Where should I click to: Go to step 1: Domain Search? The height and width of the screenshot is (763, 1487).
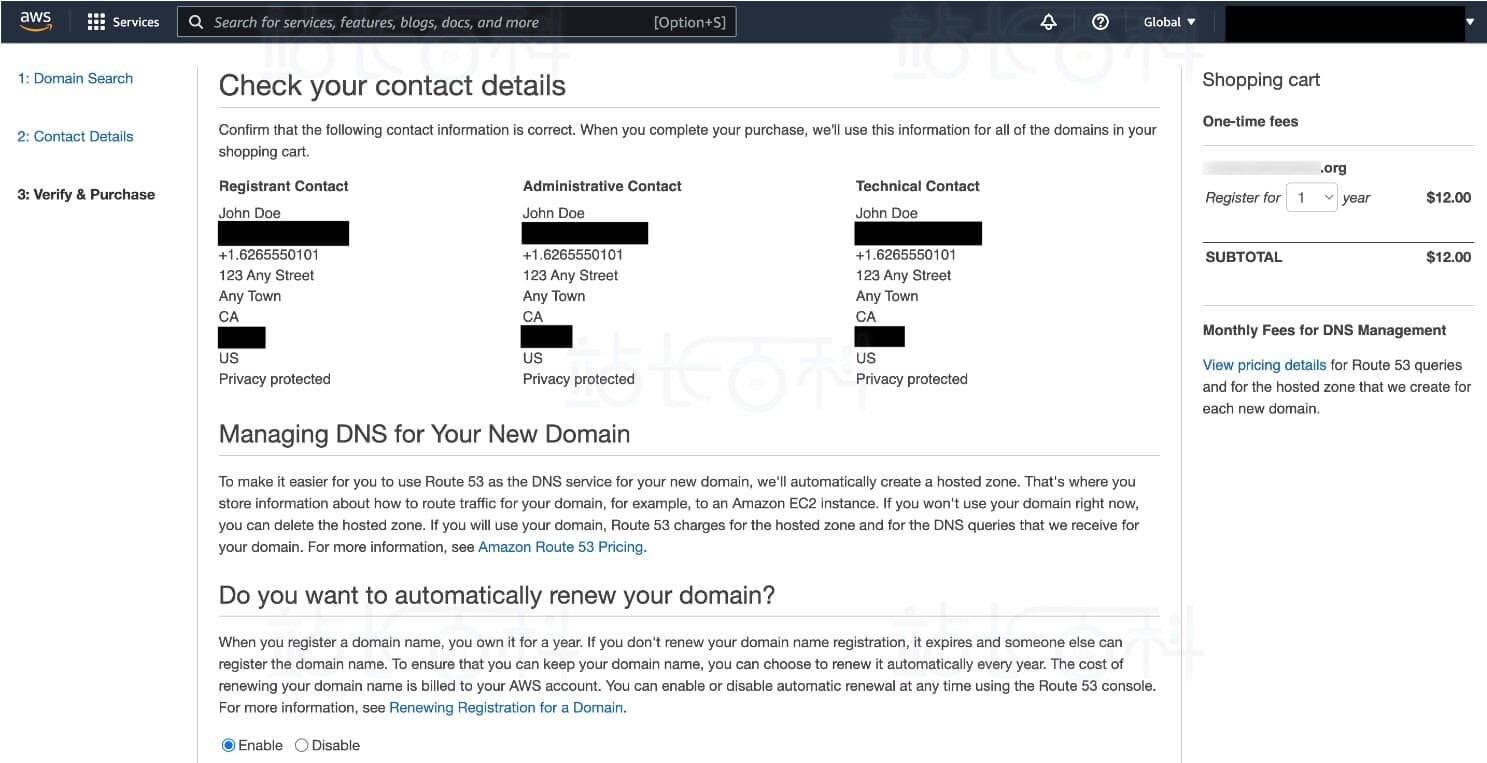click(75, 78)
